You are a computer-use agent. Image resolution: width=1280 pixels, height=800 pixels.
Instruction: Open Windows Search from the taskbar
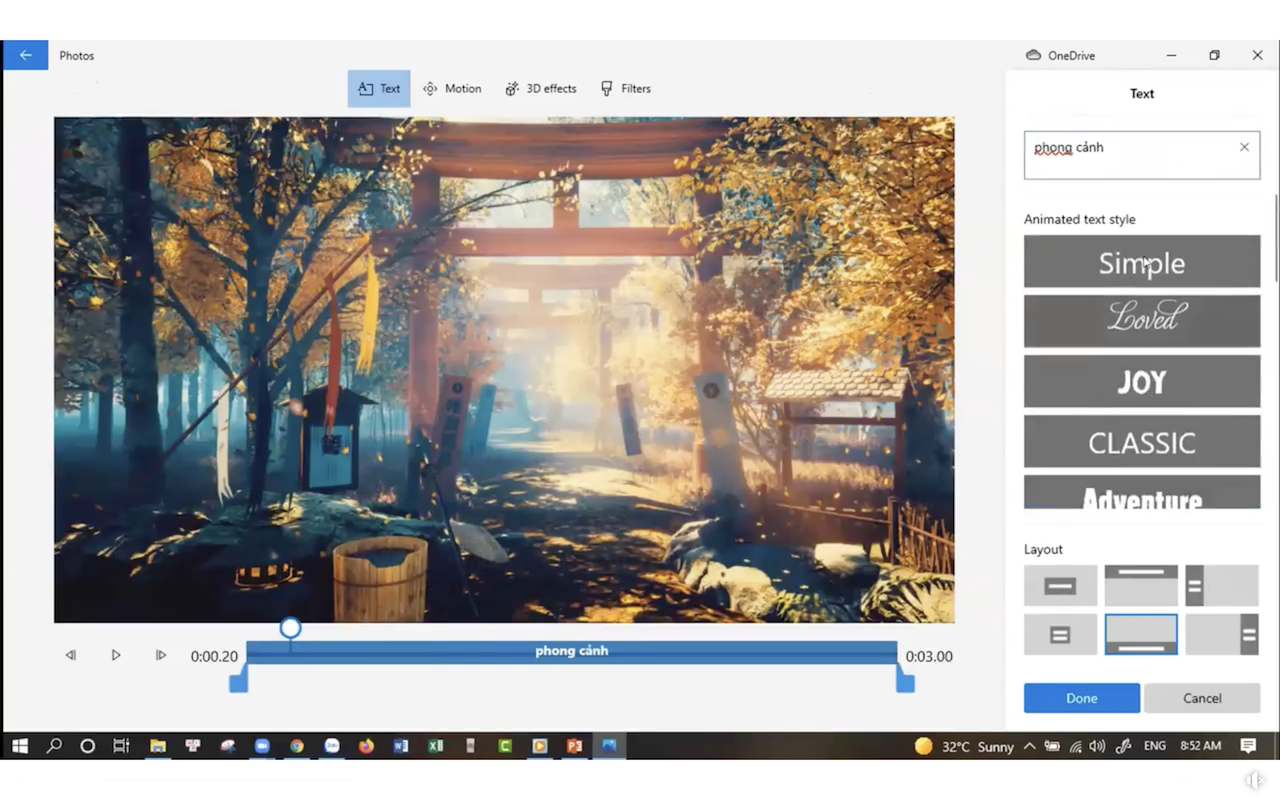coord(54,746)
